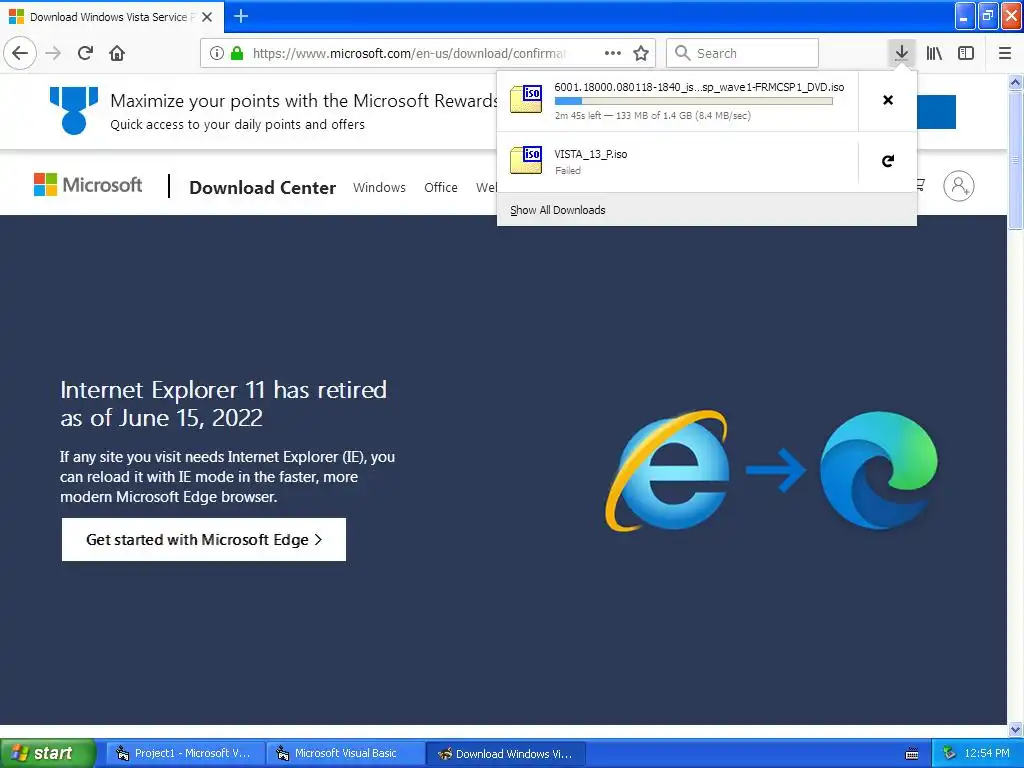This screenshot has height=768, width=1024.
Task: Open the new tab plus button
Action: [241, 16]
